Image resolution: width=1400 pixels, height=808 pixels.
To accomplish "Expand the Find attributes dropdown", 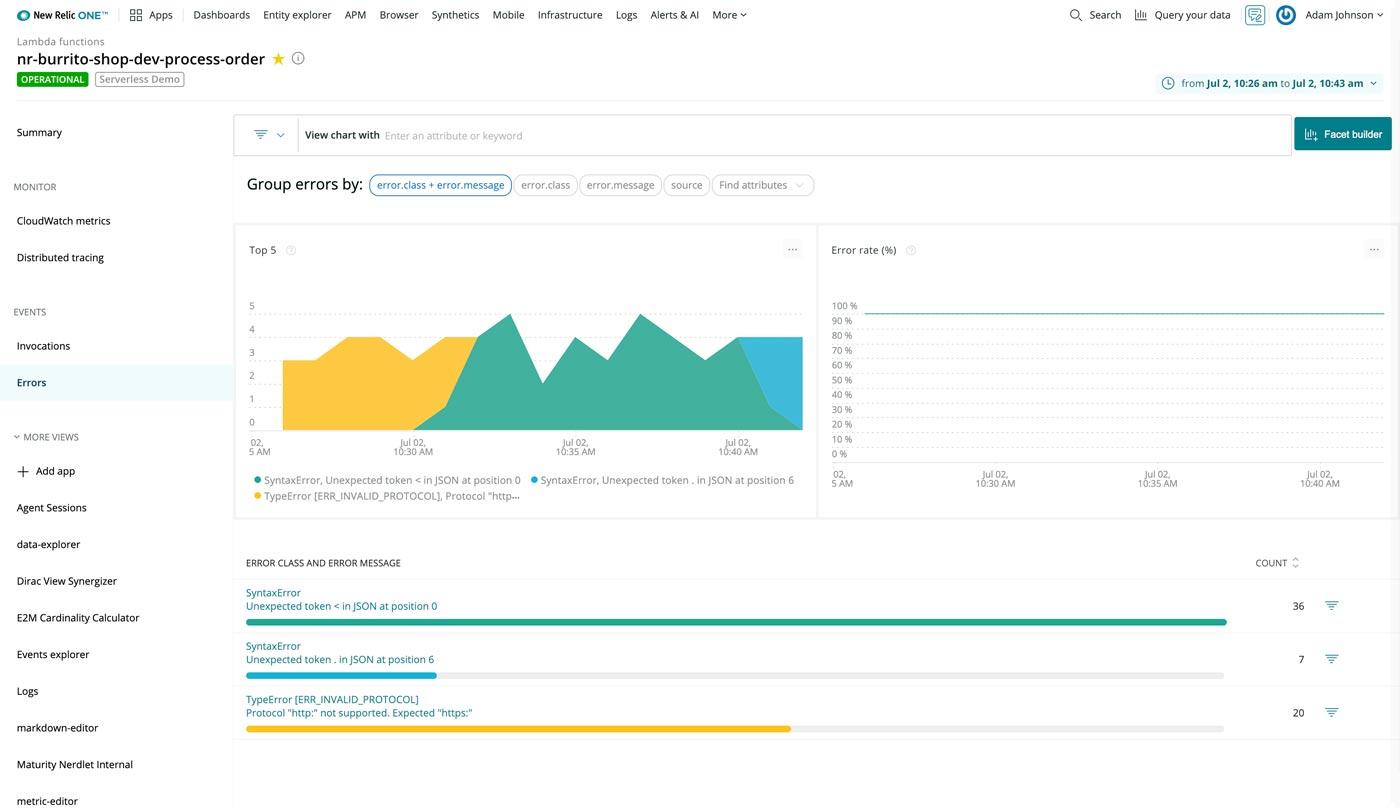I will [762, 185].
